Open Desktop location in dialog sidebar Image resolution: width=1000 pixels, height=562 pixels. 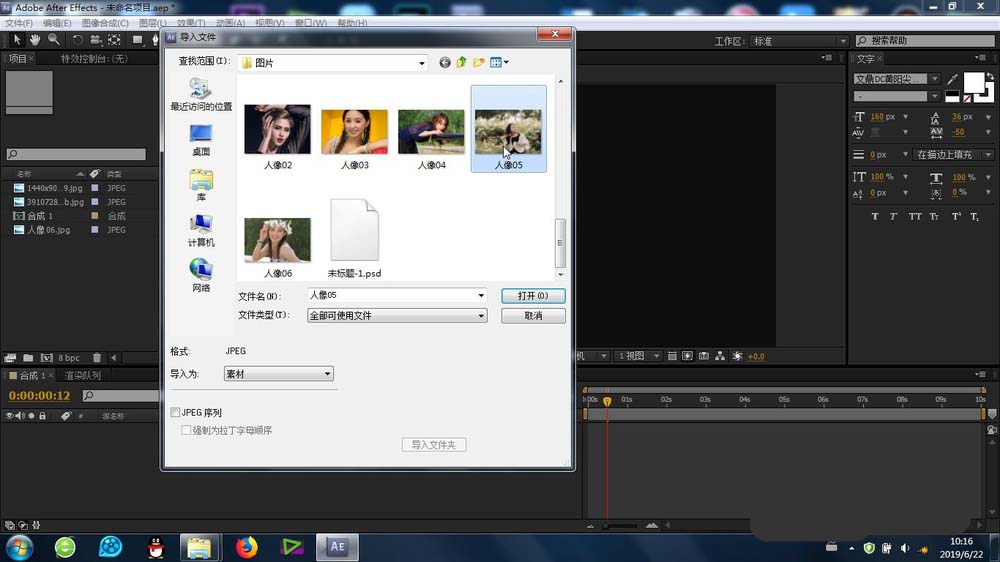201,140
